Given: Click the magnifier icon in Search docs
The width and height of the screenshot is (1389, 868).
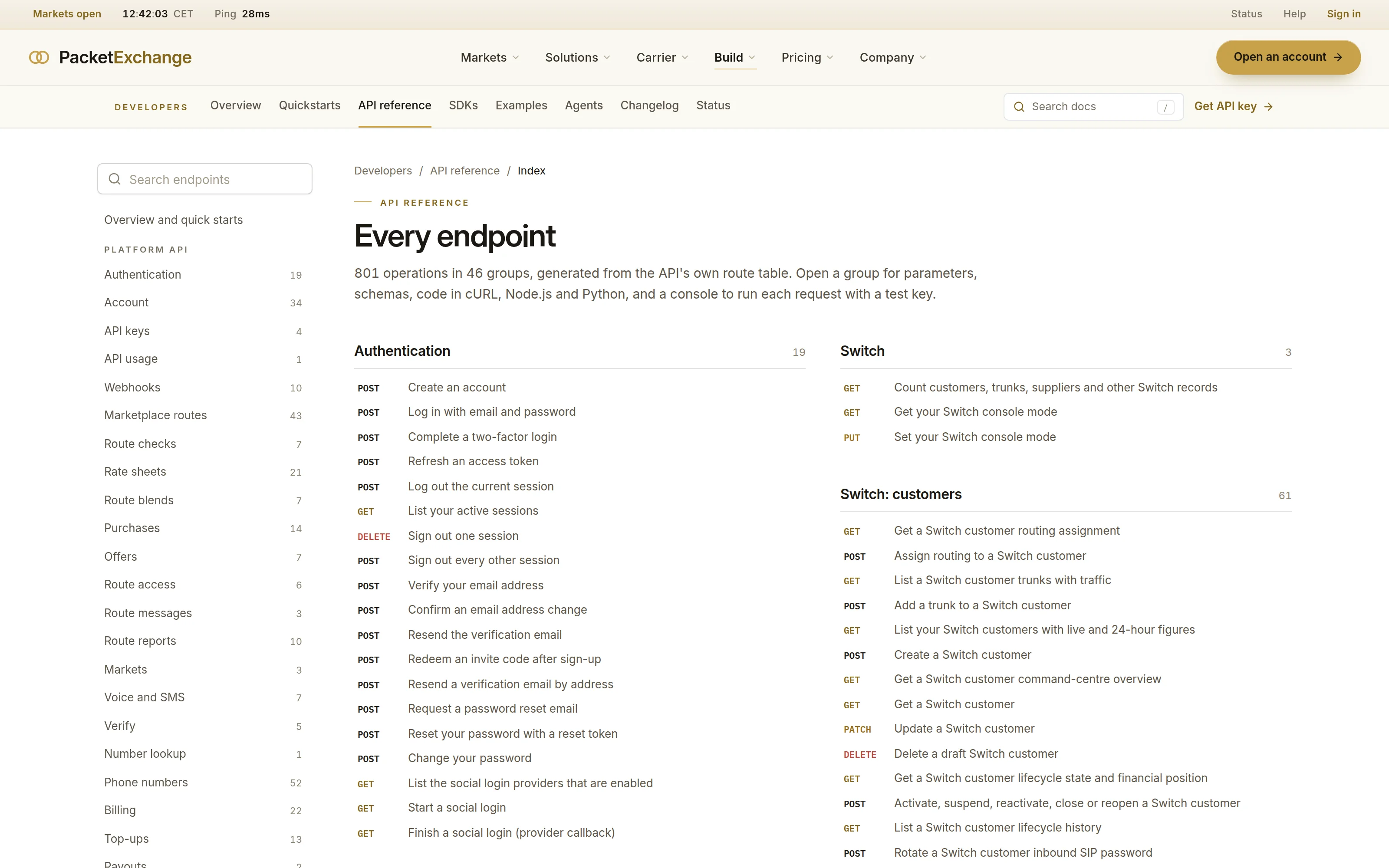Looking at the screenshot, I should (x=1019, y=107).
